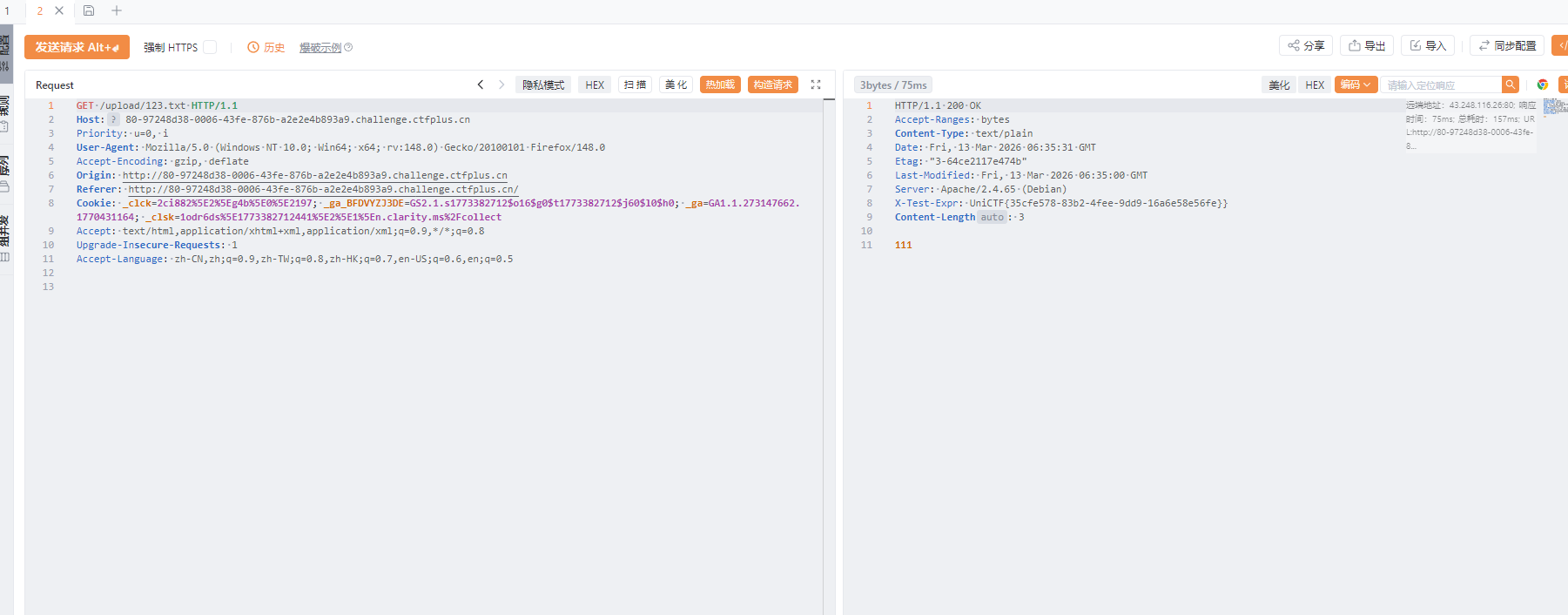Image resolution: width=1568 pixels, height=615 pixels.
Task: Click the 热加载 hot reload button
Action: coord(720,84)
